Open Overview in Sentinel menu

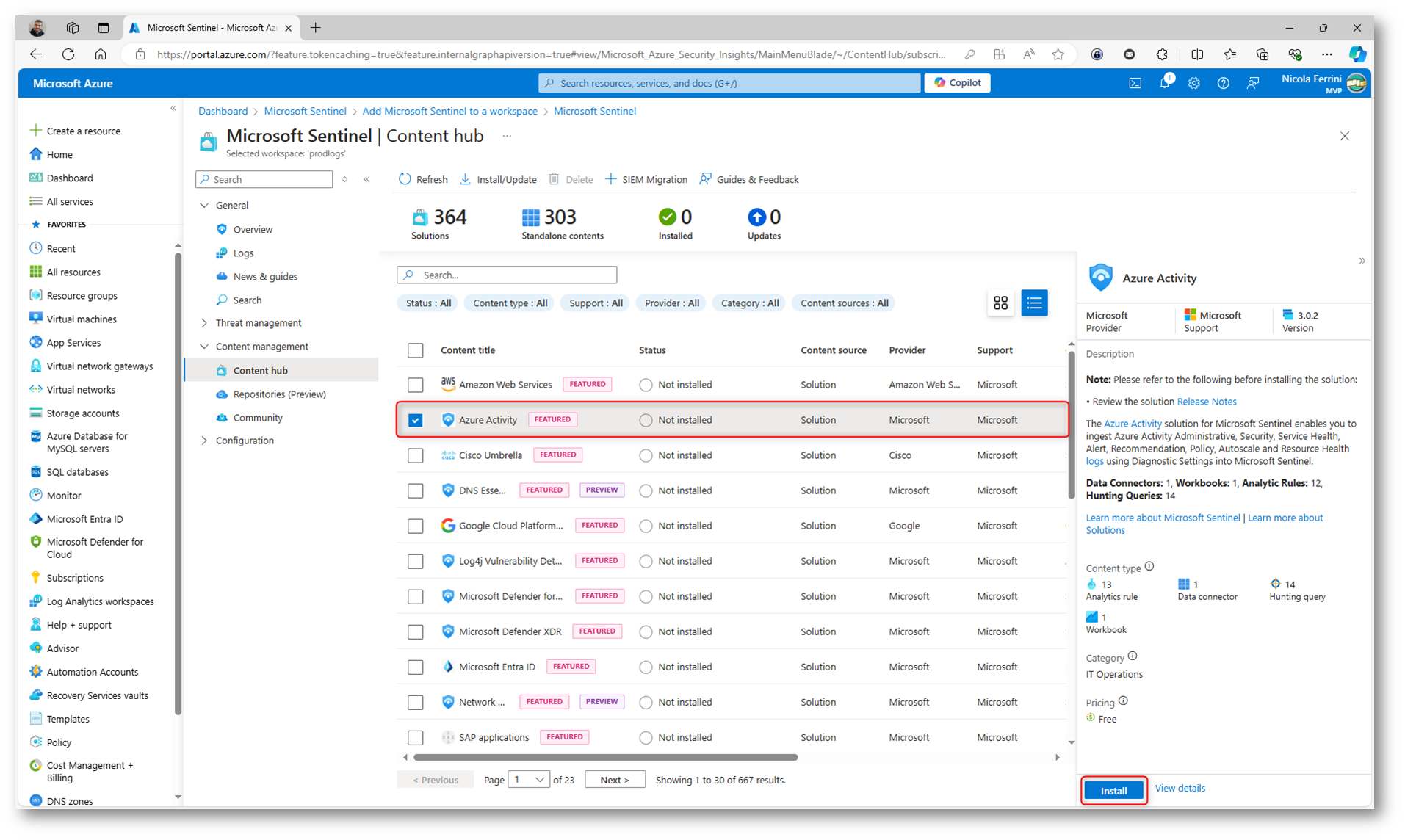click(253, 230)
